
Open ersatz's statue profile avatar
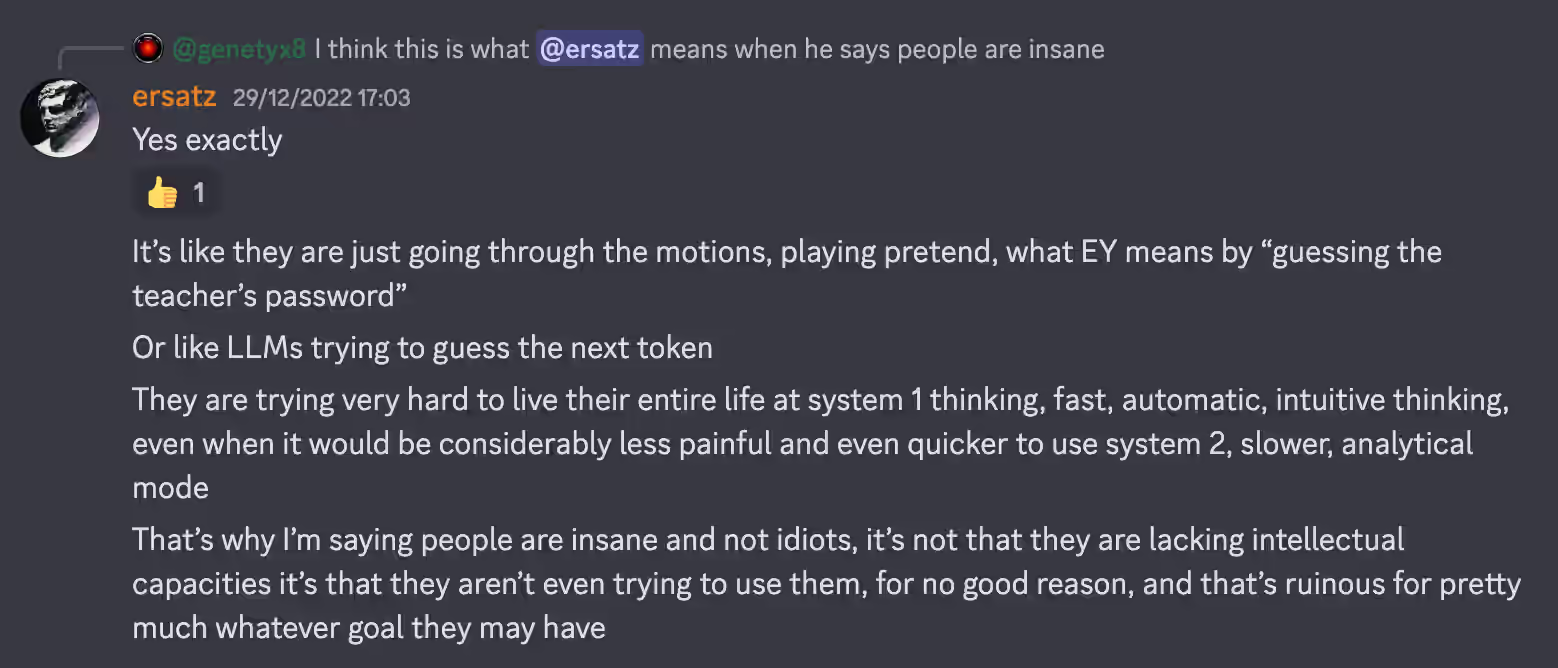(x=59, y=118)
